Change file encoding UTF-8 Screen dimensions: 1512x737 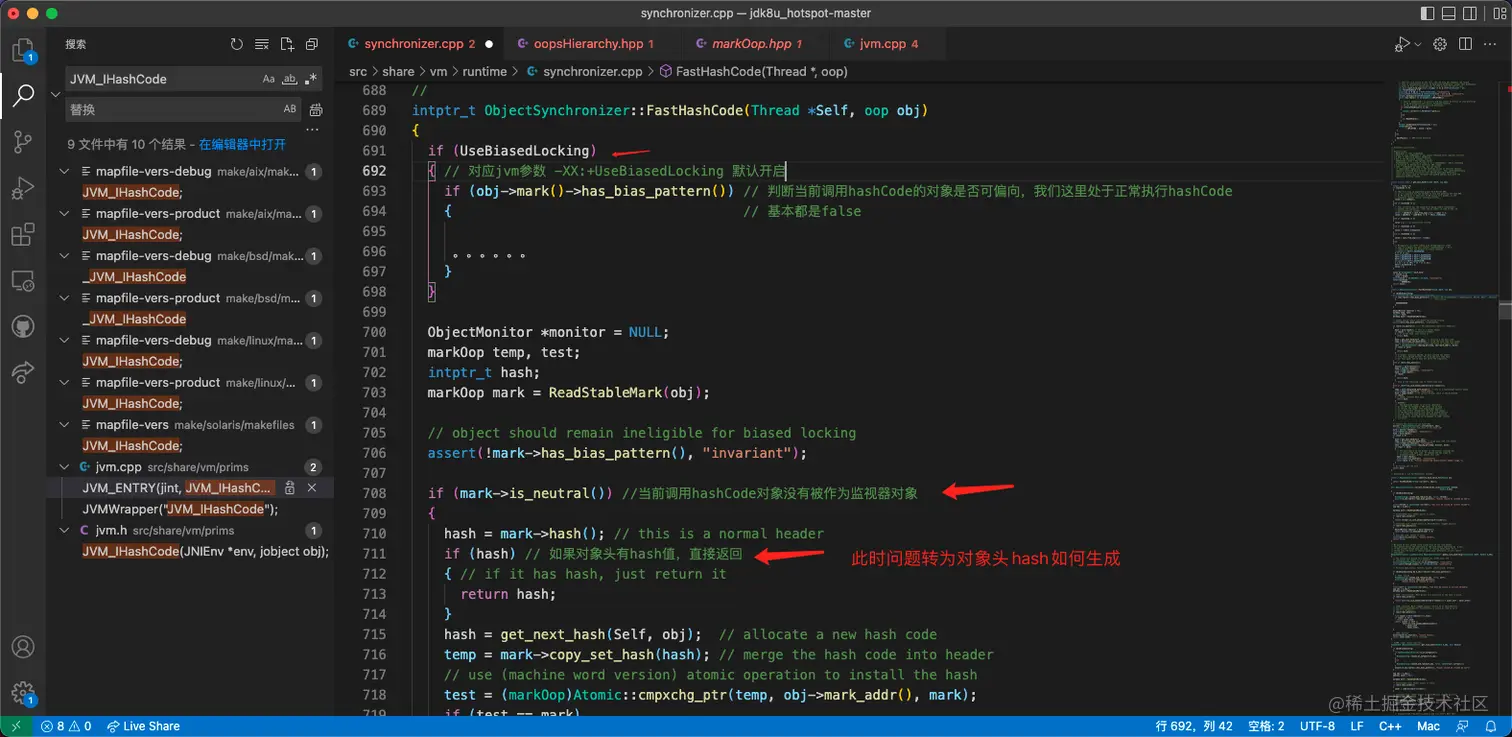(x=1317, y=726)
